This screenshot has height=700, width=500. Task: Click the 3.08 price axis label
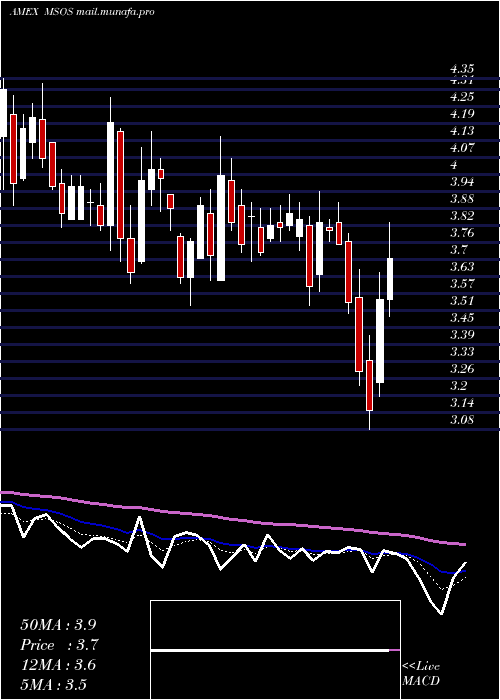pyautogui.click(x=462, y=420)
